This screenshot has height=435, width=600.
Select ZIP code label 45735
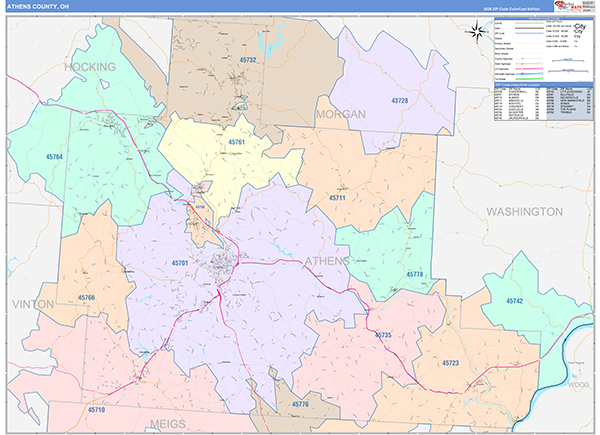click(383, 335)
